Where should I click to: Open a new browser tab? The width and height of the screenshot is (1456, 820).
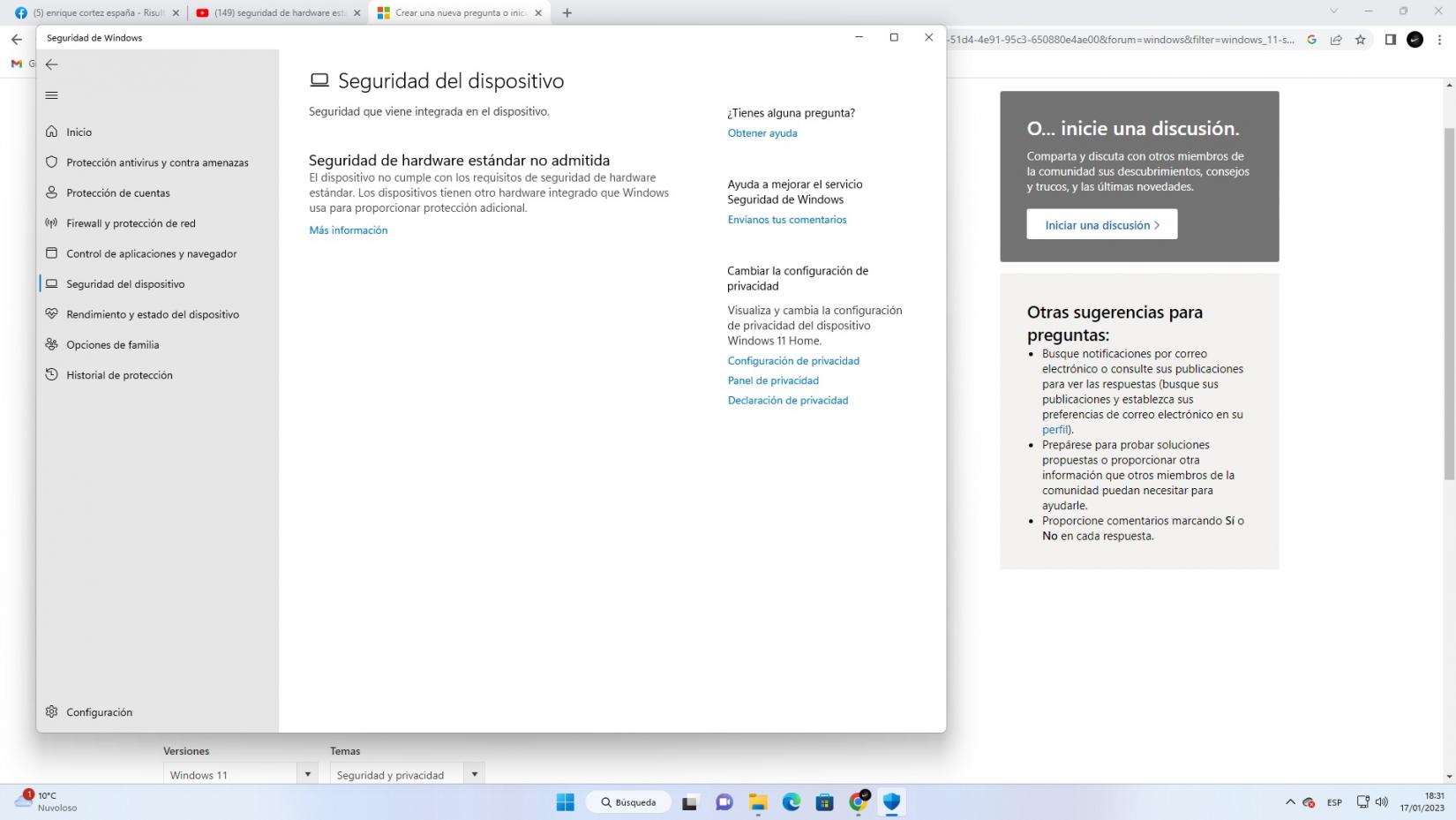pos(567,13)
